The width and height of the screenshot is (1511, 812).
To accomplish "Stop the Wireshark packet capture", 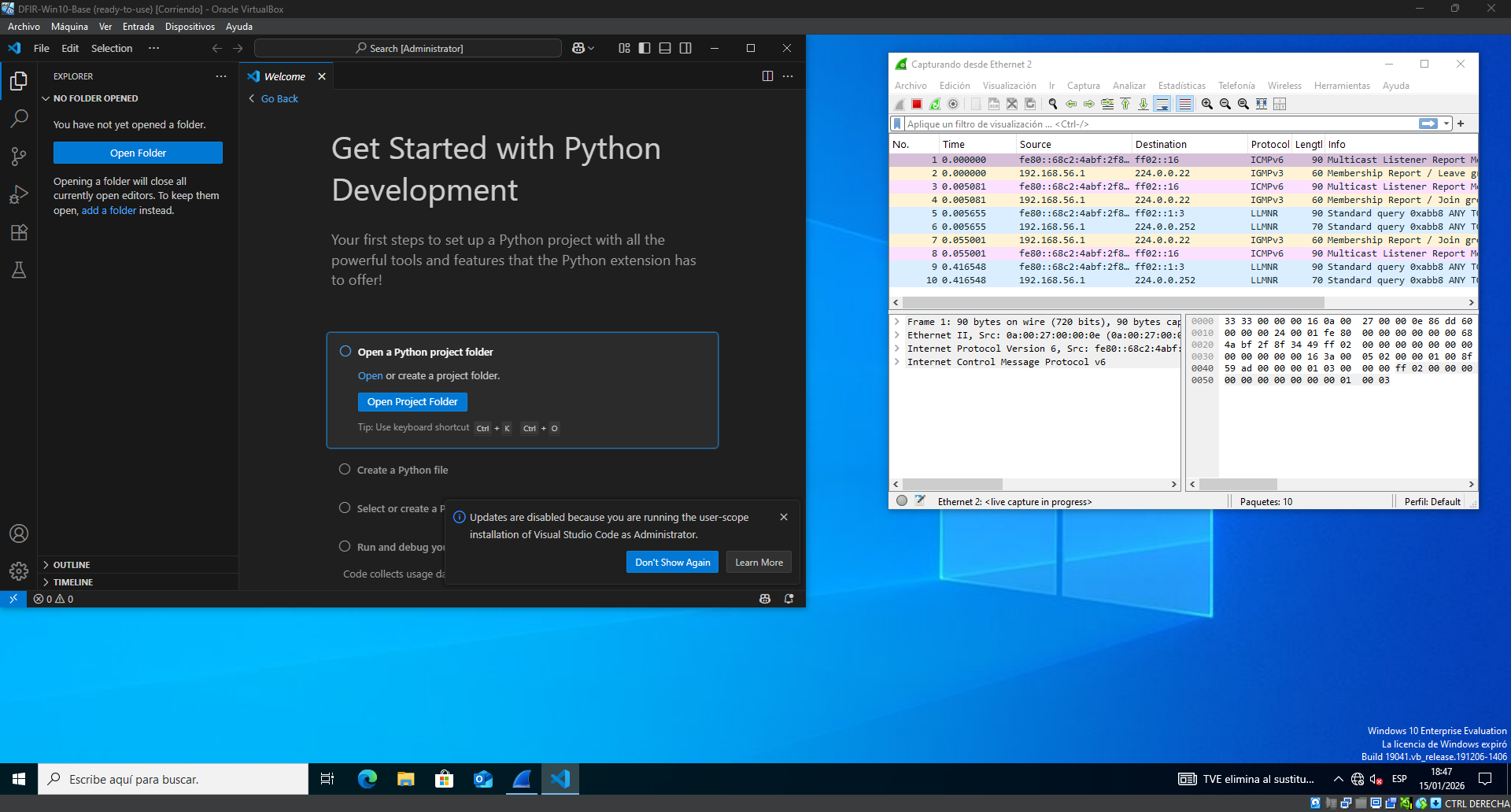I will [917, 104].
